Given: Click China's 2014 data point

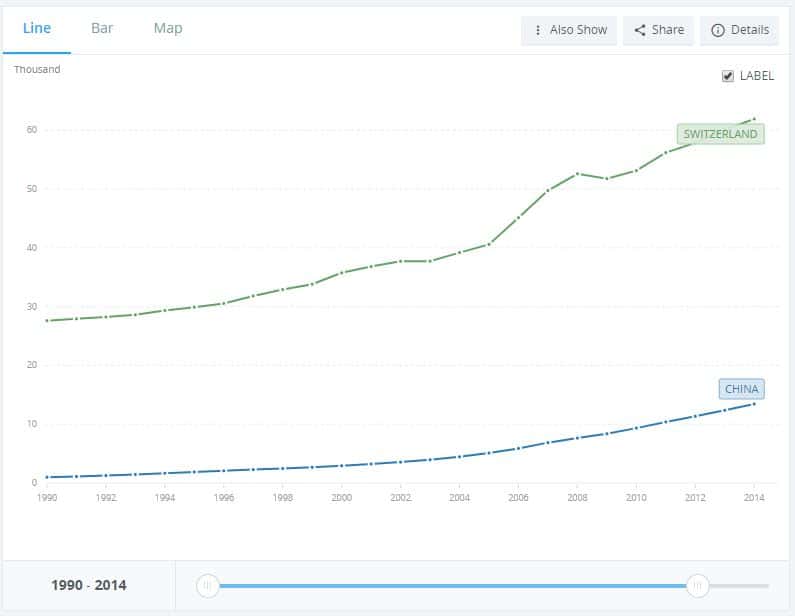Looking at the screenshot, I should [x=754, y=404].
